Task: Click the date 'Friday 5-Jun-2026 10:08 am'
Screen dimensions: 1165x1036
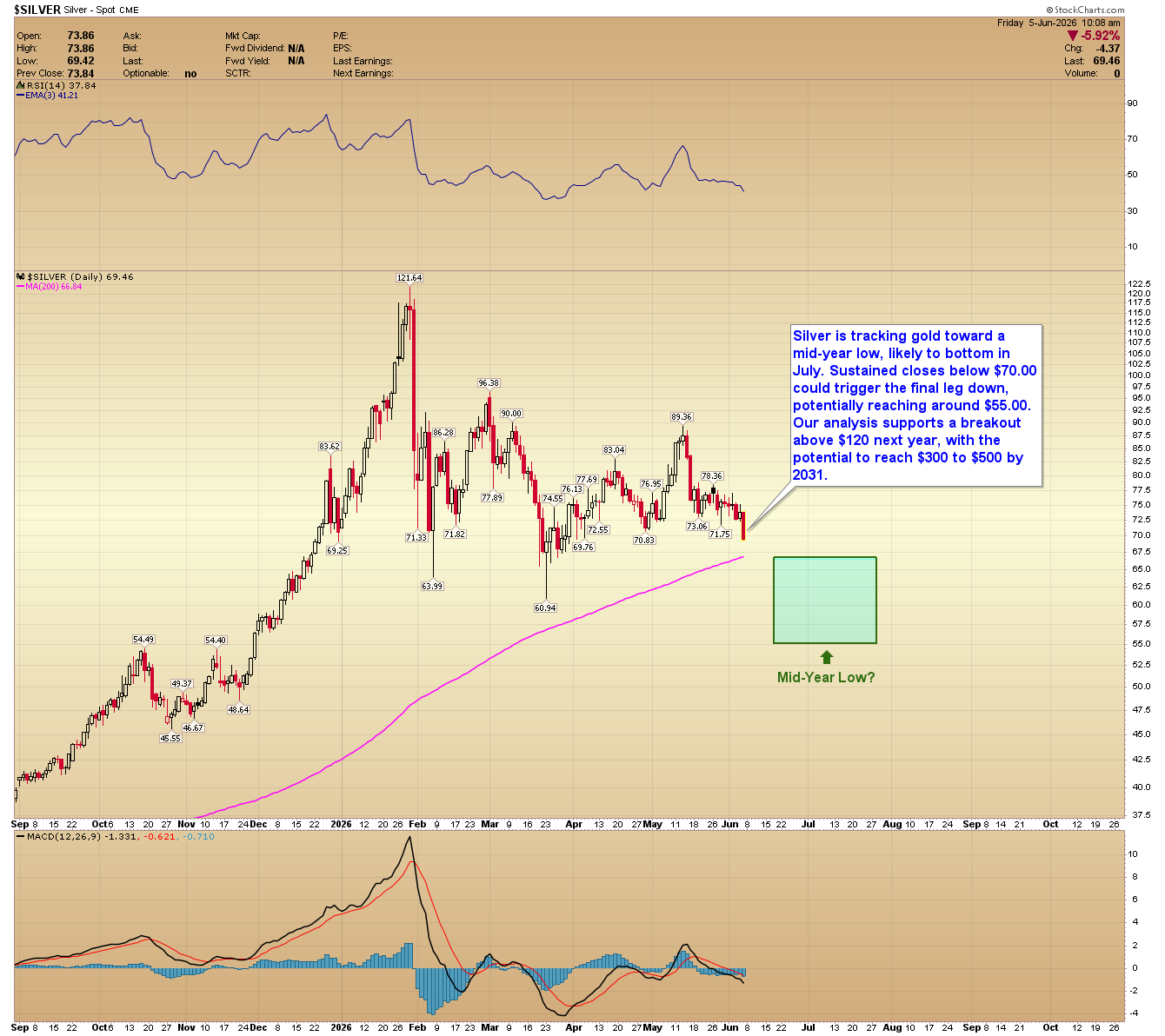Action: [x=1058, y=23]
